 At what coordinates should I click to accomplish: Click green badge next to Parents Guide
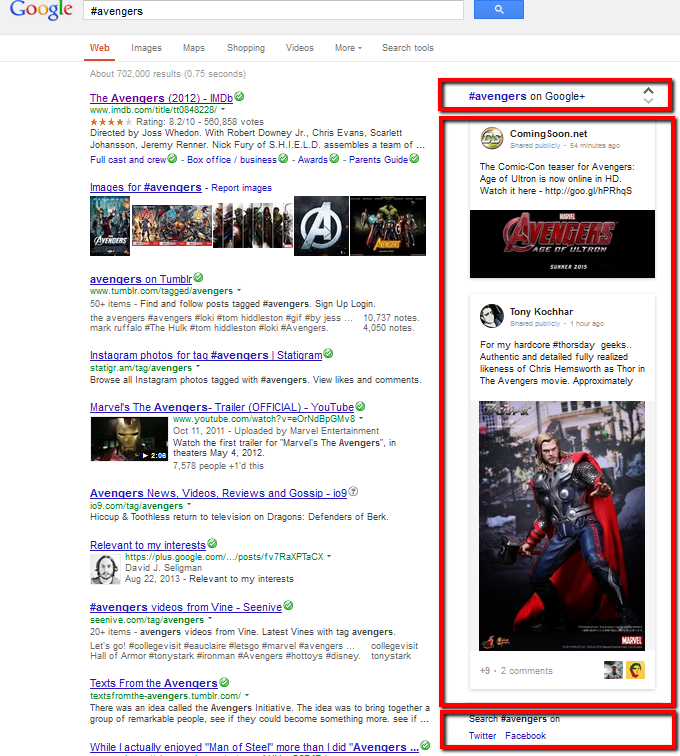[x=414, y=158]
